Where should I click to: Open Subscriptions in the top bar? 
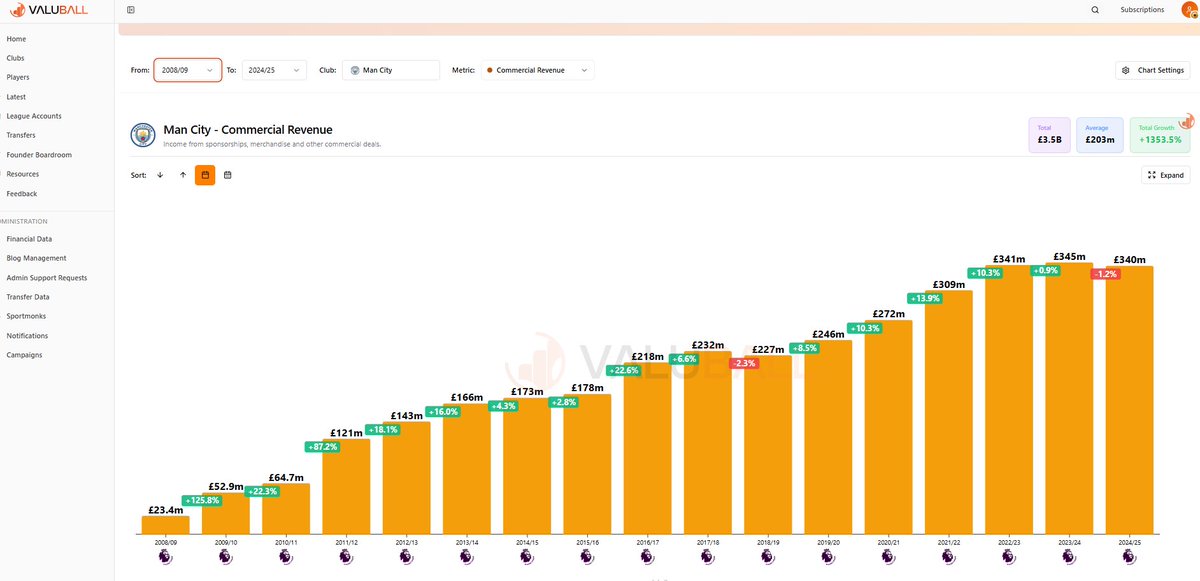[1142, 10]
